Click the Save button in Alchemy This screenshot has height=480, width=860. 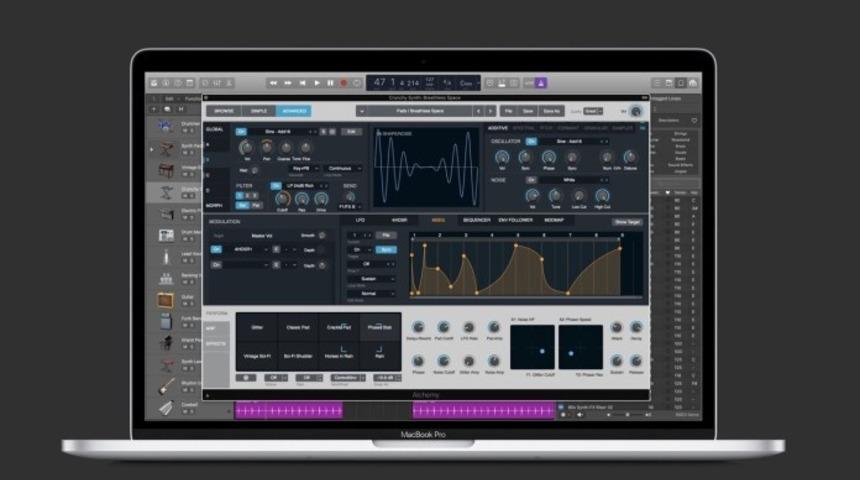click(x=528, y=111)
